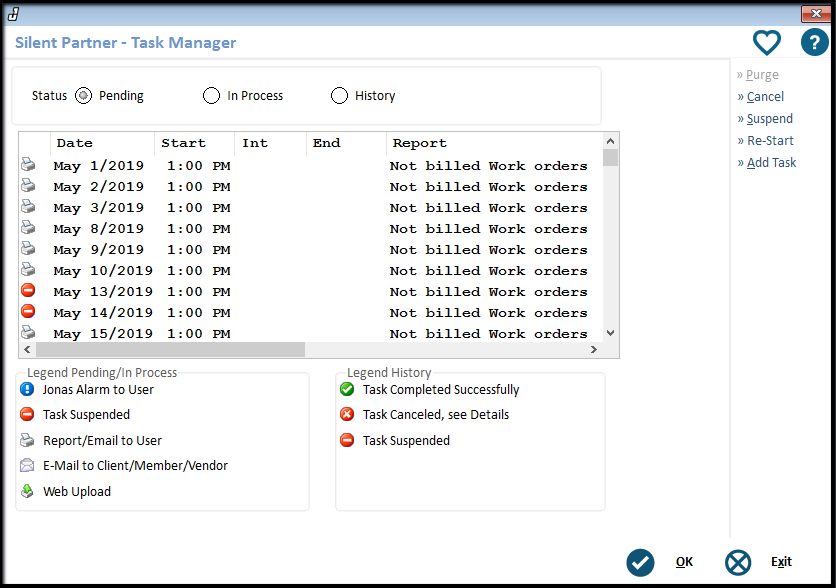The width and height of the screenshot is (836, 588).
Task: Click the Task Suspended icon in the History legend
Action: (x=347, y=440)
